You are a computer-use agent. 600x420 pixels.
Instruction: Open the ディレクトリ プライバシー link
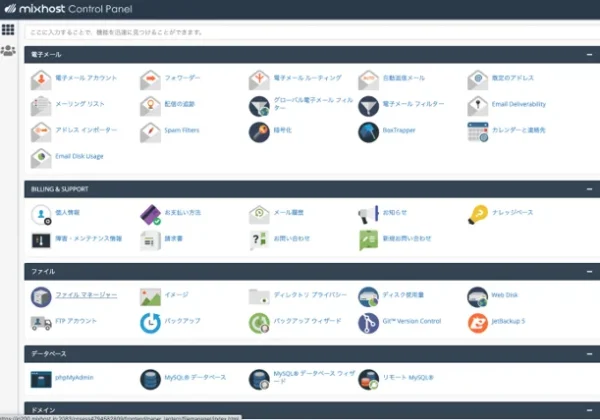(310, 295)
